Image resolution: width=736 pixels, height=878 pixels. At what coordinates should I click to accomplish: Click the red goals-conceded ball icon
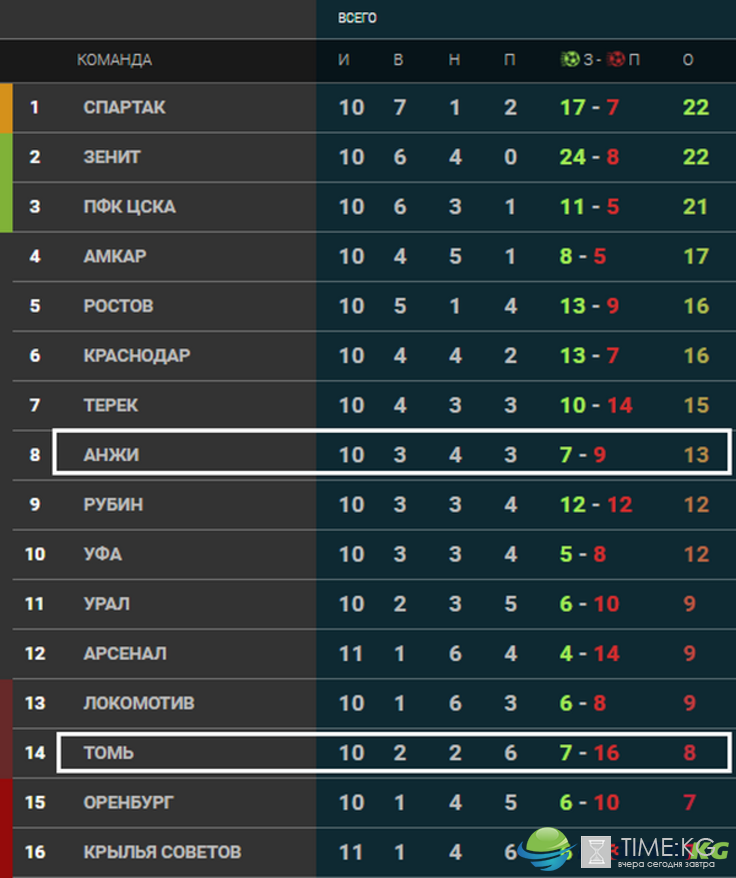(615, 59)
